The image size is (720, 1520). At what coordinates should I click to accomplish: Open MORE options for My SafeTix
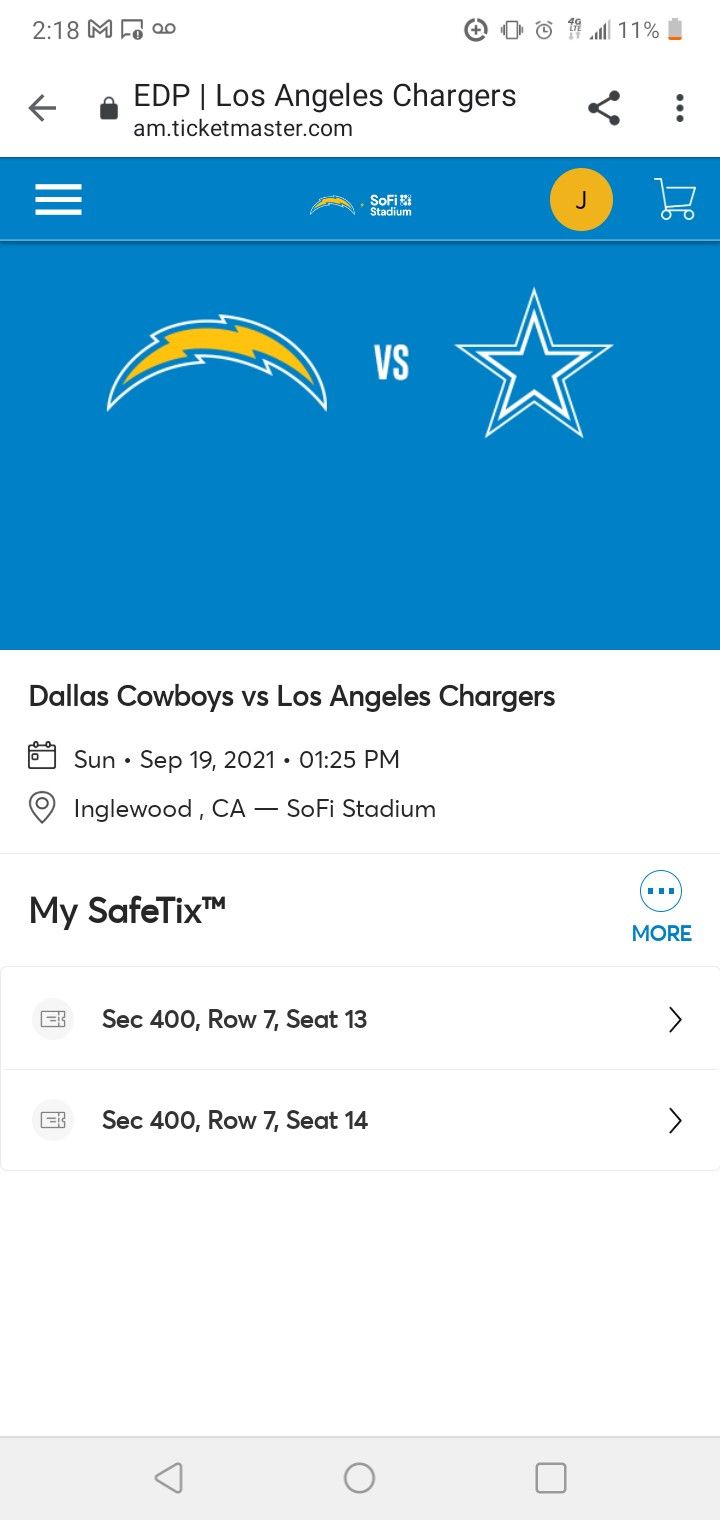point(661,908)
